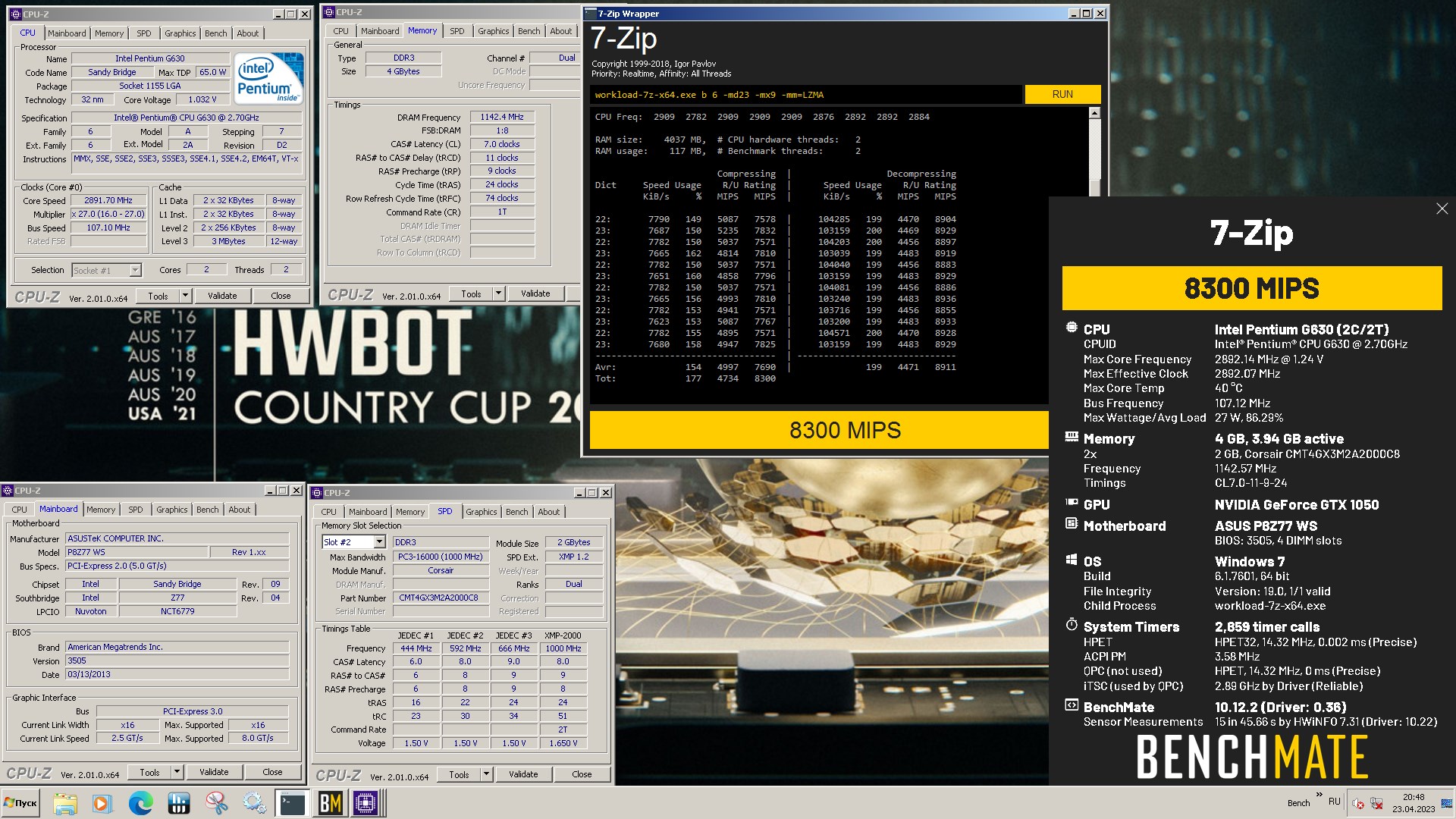Viewport: 1456px width, 819px height.
Task: Open Bench tab in the SPD window
Action: pos(516,512)
